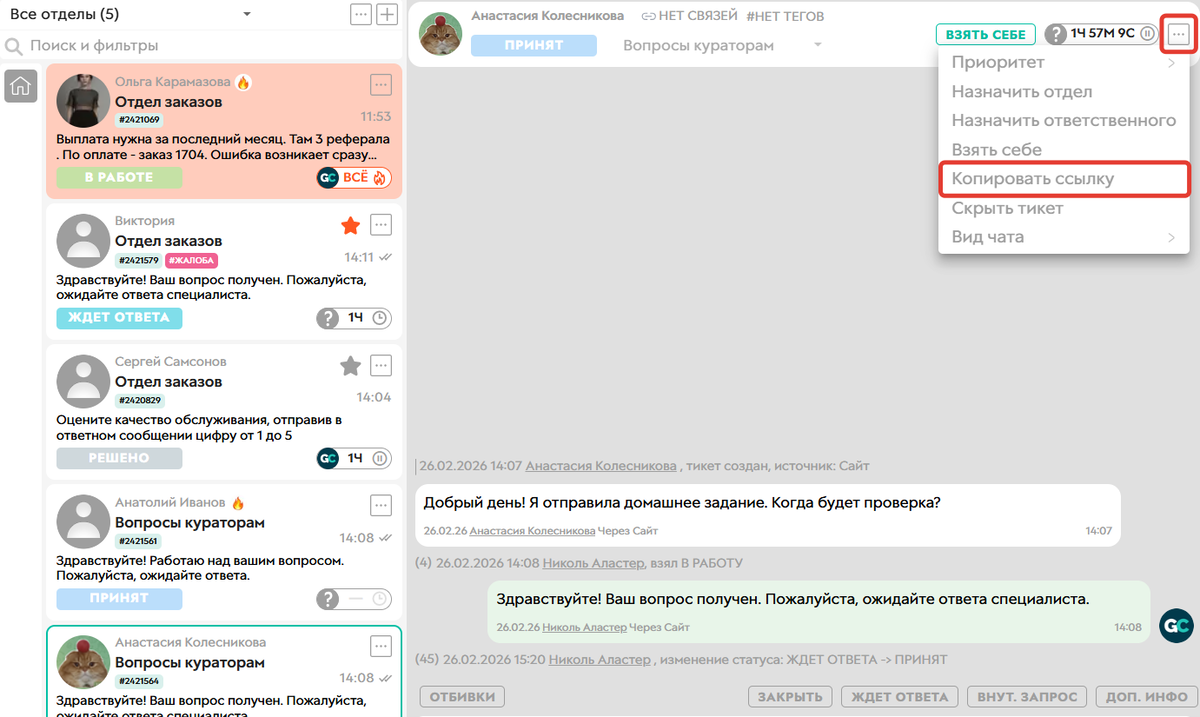Click Анастасия Колесникова cat avatar in chat header

pos(440,34)
